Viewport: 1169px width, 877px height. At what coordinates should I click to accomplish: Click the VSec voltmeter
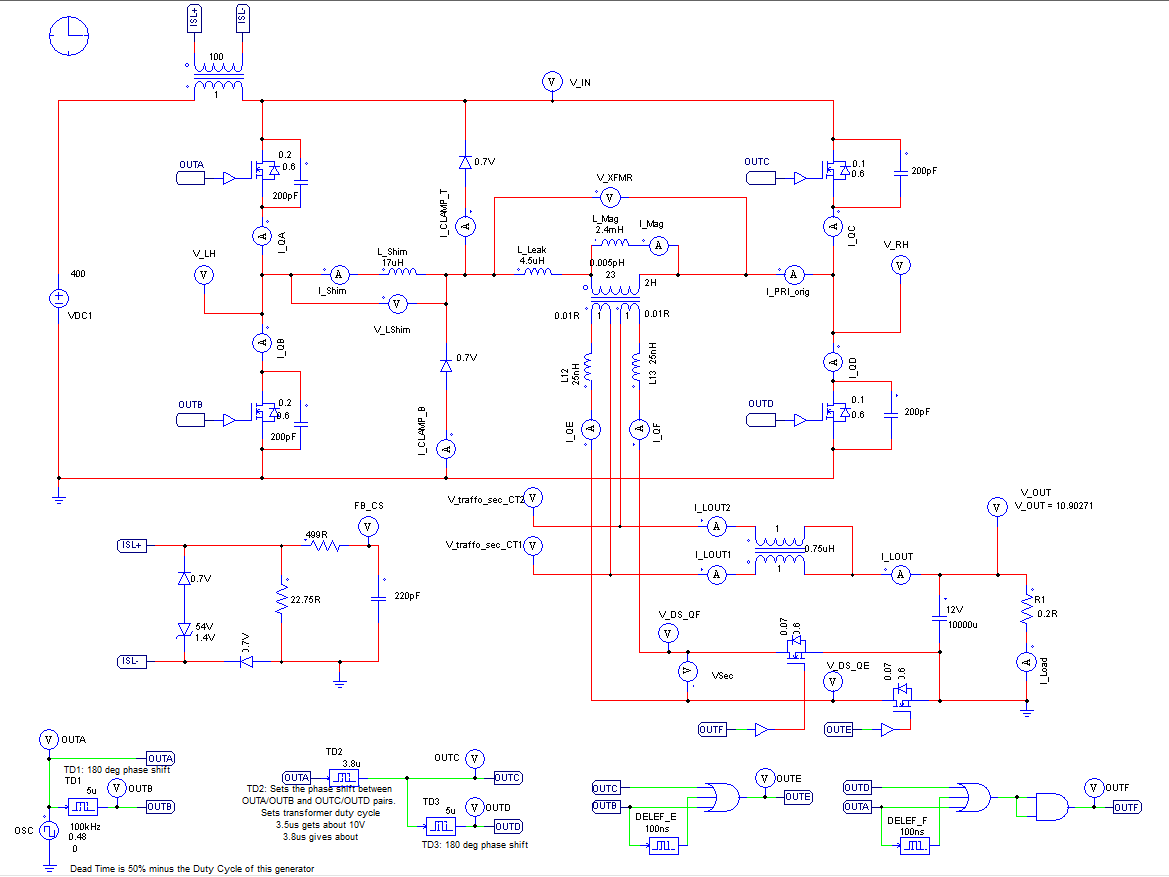tap(687, 672)
